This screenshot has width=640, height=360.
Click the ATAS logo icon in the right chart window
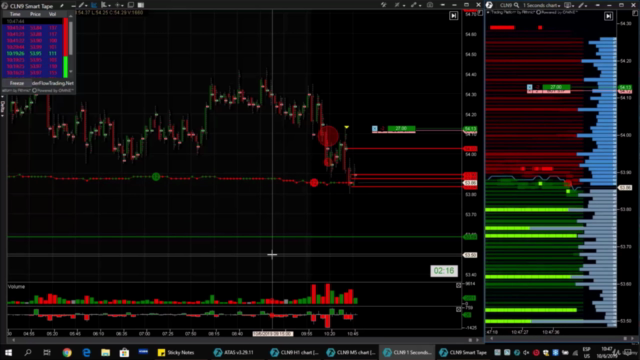[x=489, y=5]
